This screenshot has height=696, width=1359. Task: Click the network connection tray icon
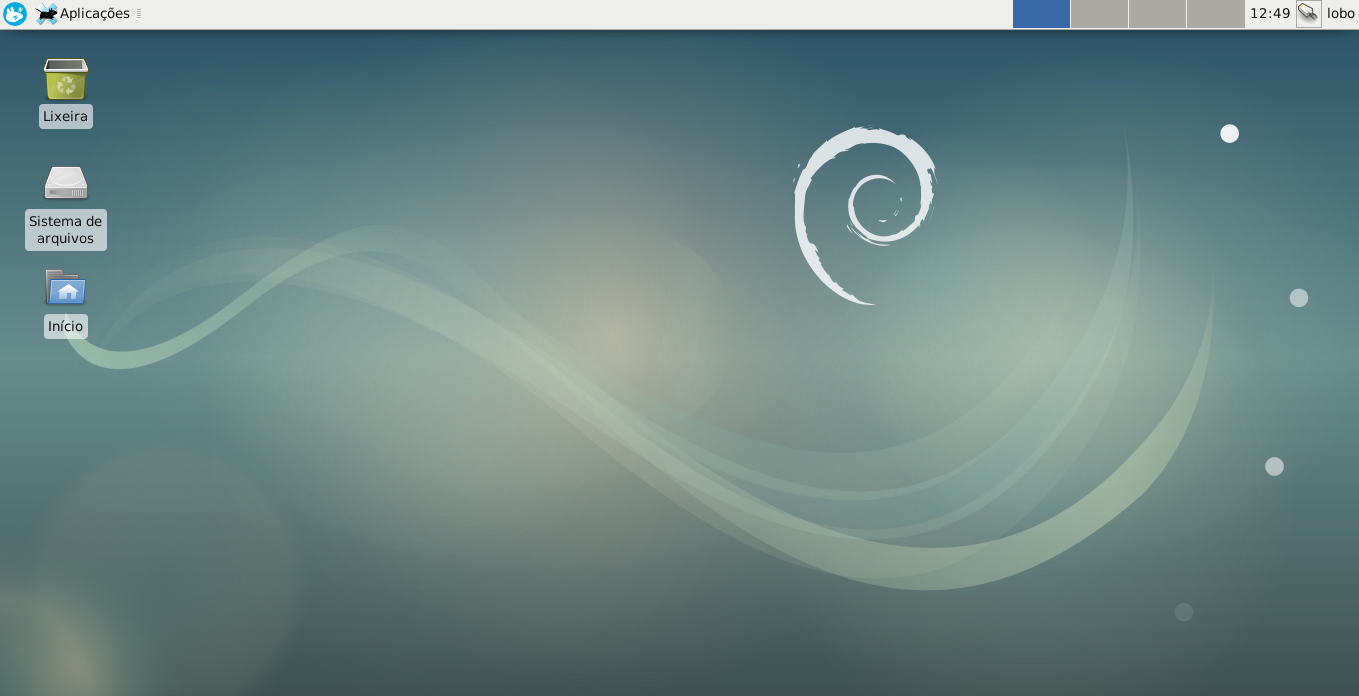pyautogui.click(x=1308, y=14)
